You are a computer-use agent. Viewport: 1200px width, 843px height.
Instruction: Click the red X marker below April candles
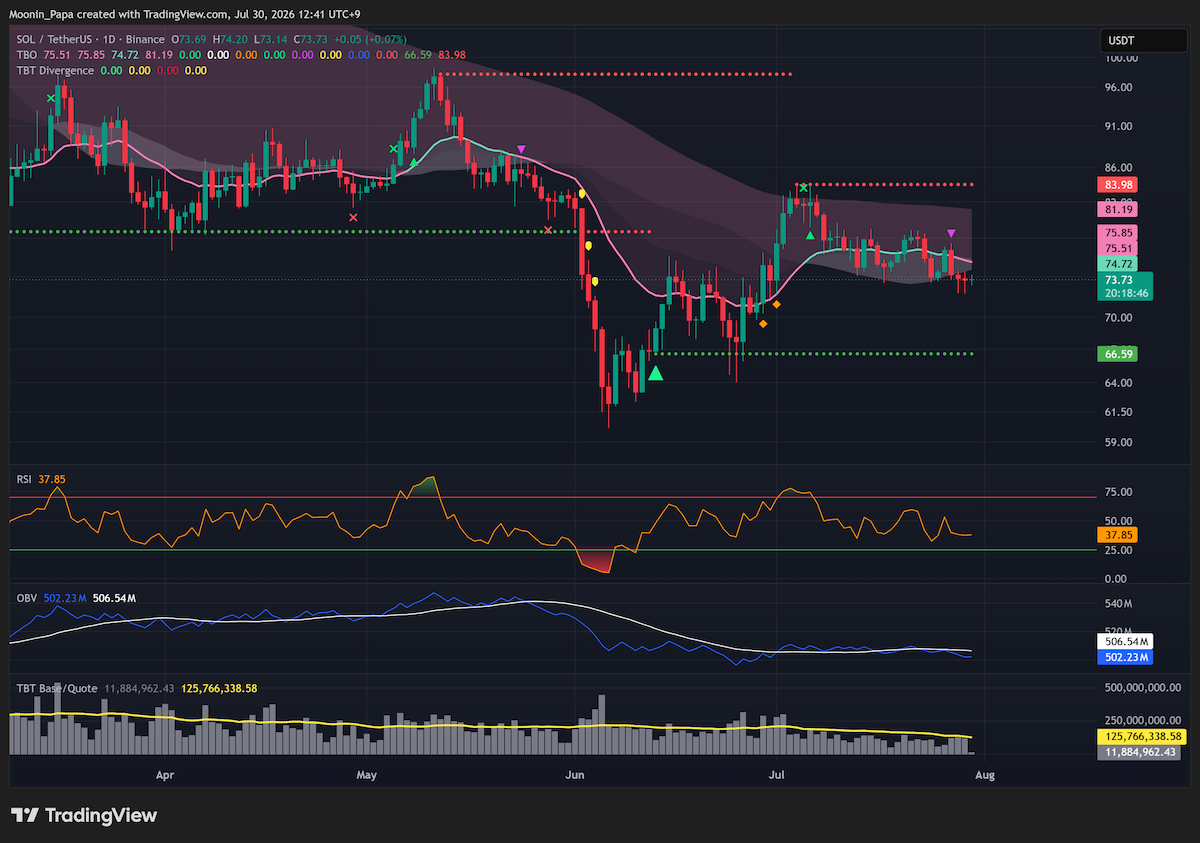point(353,217)
